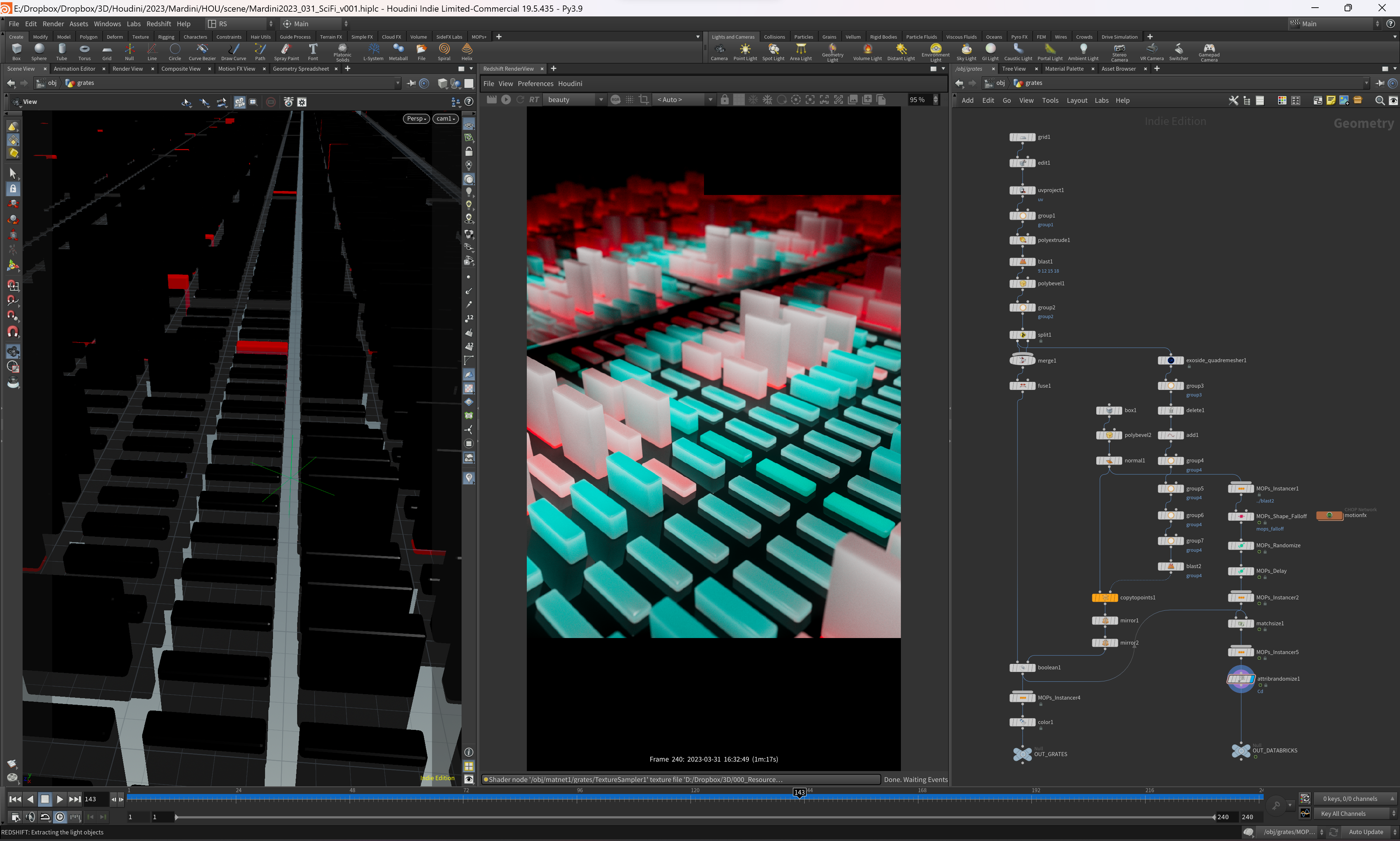This screenshot has height=841, width=1400.
Task: Click the frame 143 timeline marker
Action: point(800,792)
